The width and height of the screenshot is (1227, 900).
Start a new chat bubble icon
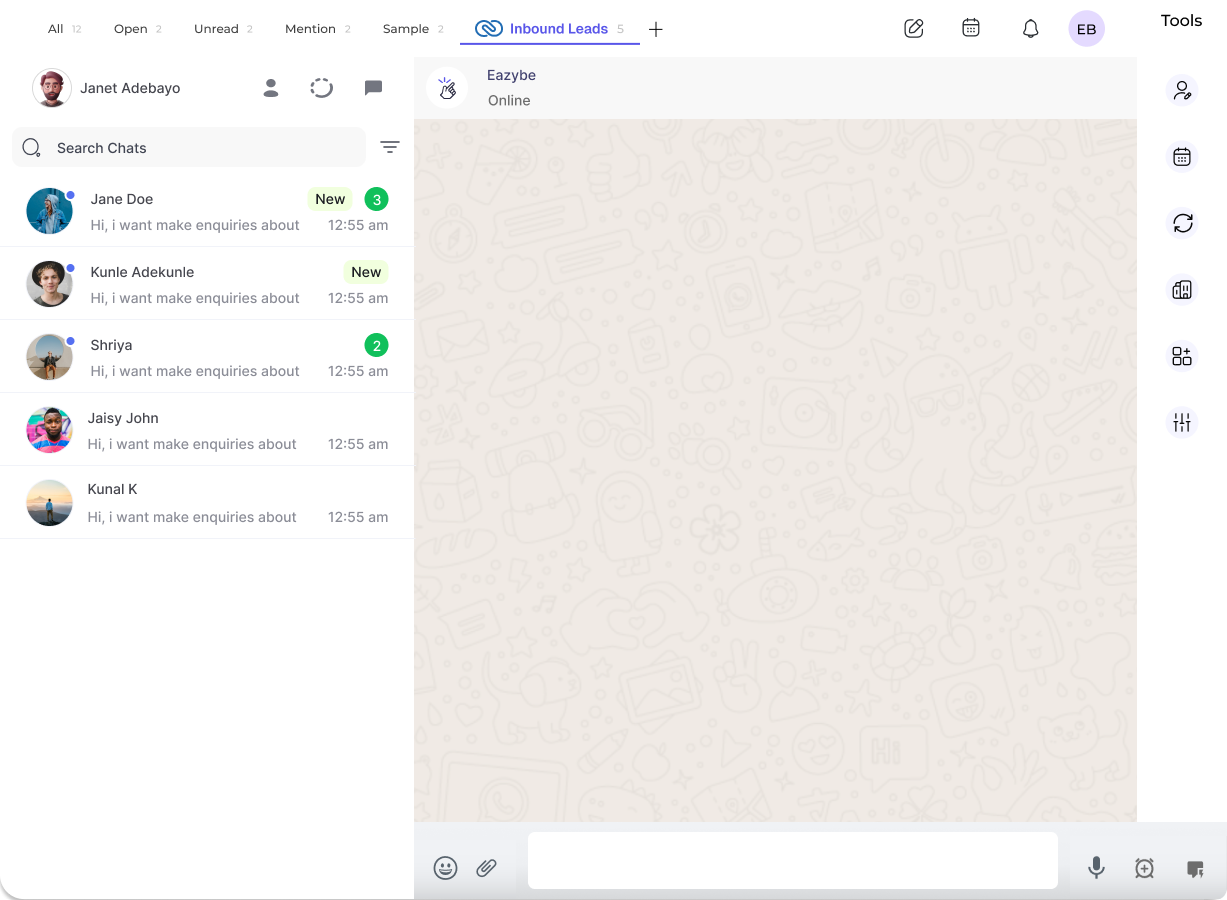tap(373, 88)
